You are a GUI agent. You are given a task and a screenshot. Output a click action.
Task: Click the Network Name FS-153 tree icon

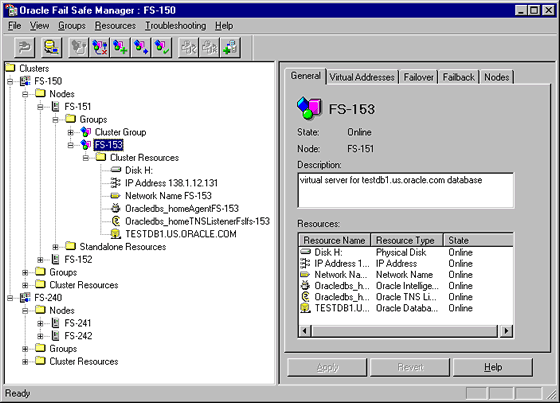click(x=116, y=196)
